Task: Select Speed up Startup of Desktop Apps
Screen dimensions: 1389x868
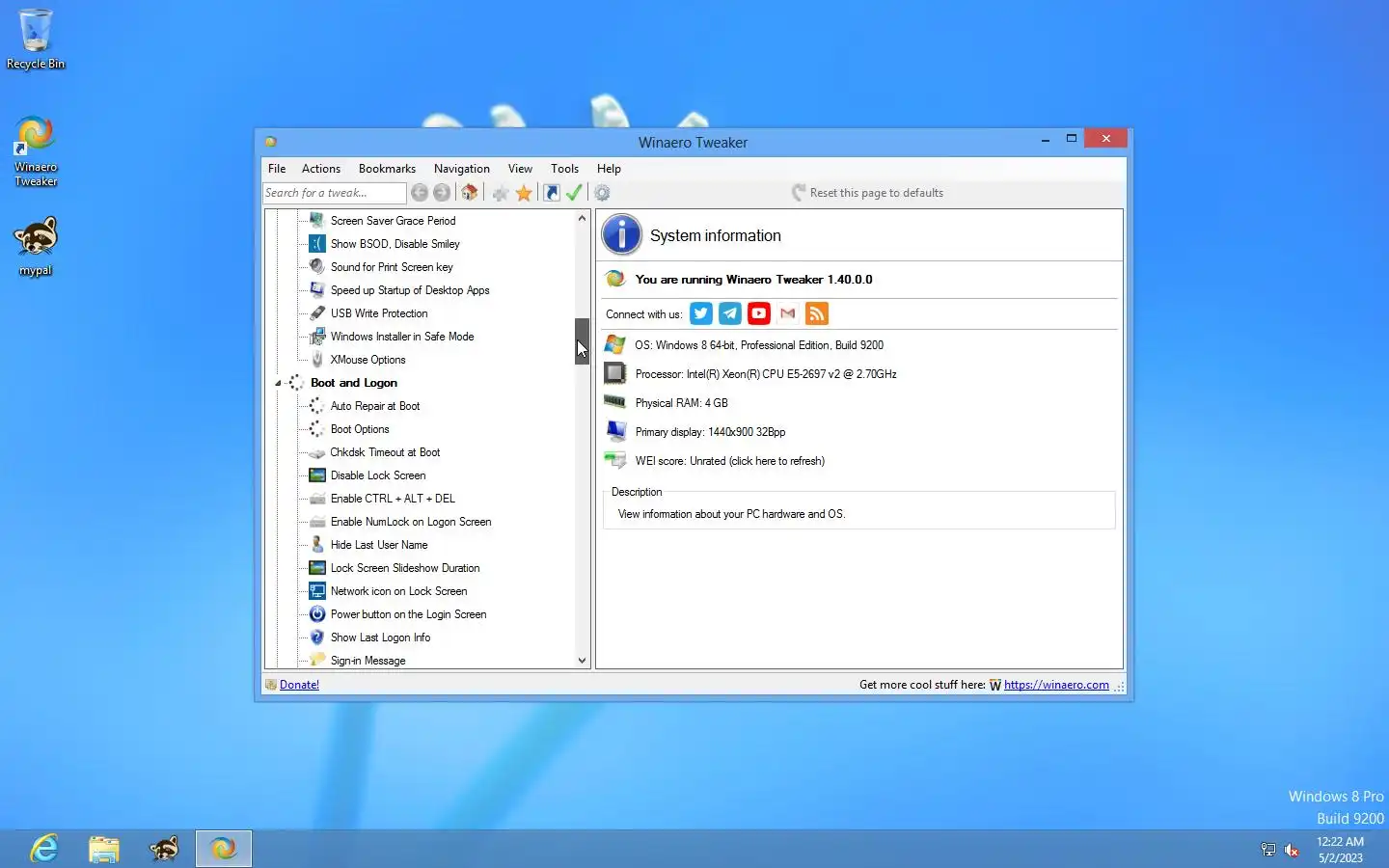Action: coord(409,290)
